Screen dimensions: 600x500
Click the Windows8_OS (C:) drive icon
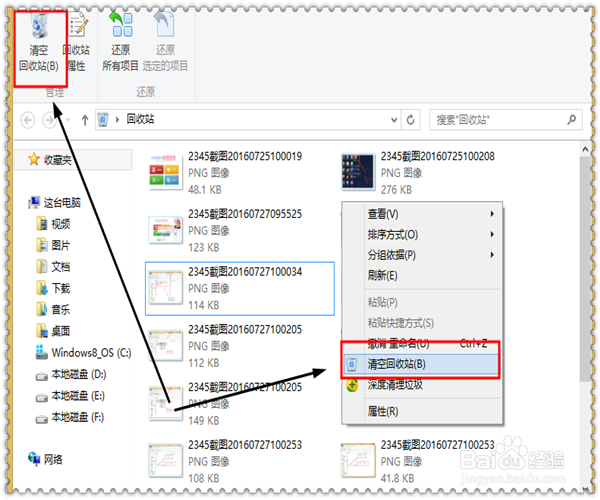(x=41, y=352)
